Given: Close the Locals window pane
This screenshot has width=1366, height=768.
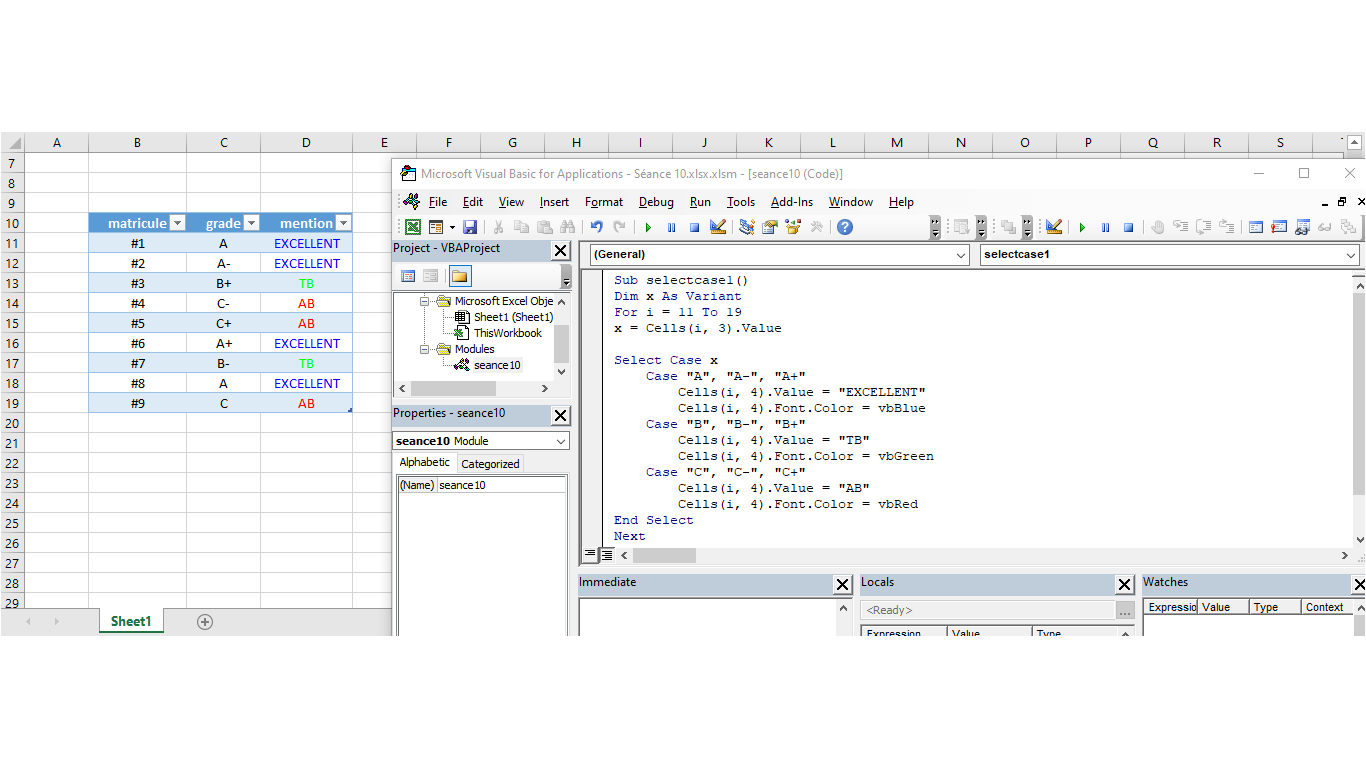Looking at the screenshot, I should click(x=1125, y=585).
